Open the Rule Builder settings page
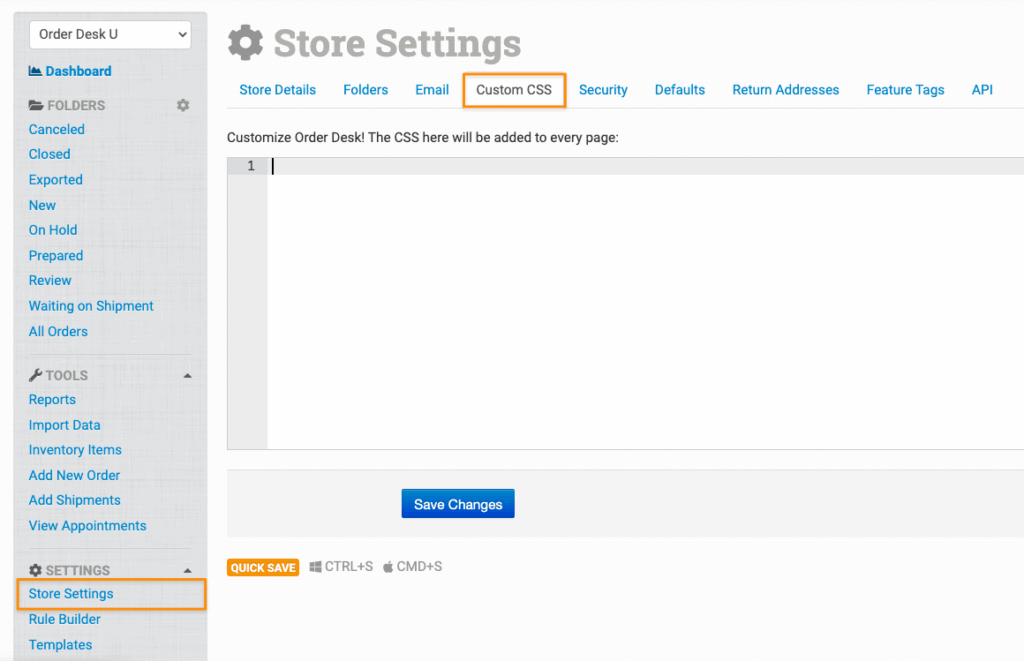The image size is (1024, 661). 65,619
